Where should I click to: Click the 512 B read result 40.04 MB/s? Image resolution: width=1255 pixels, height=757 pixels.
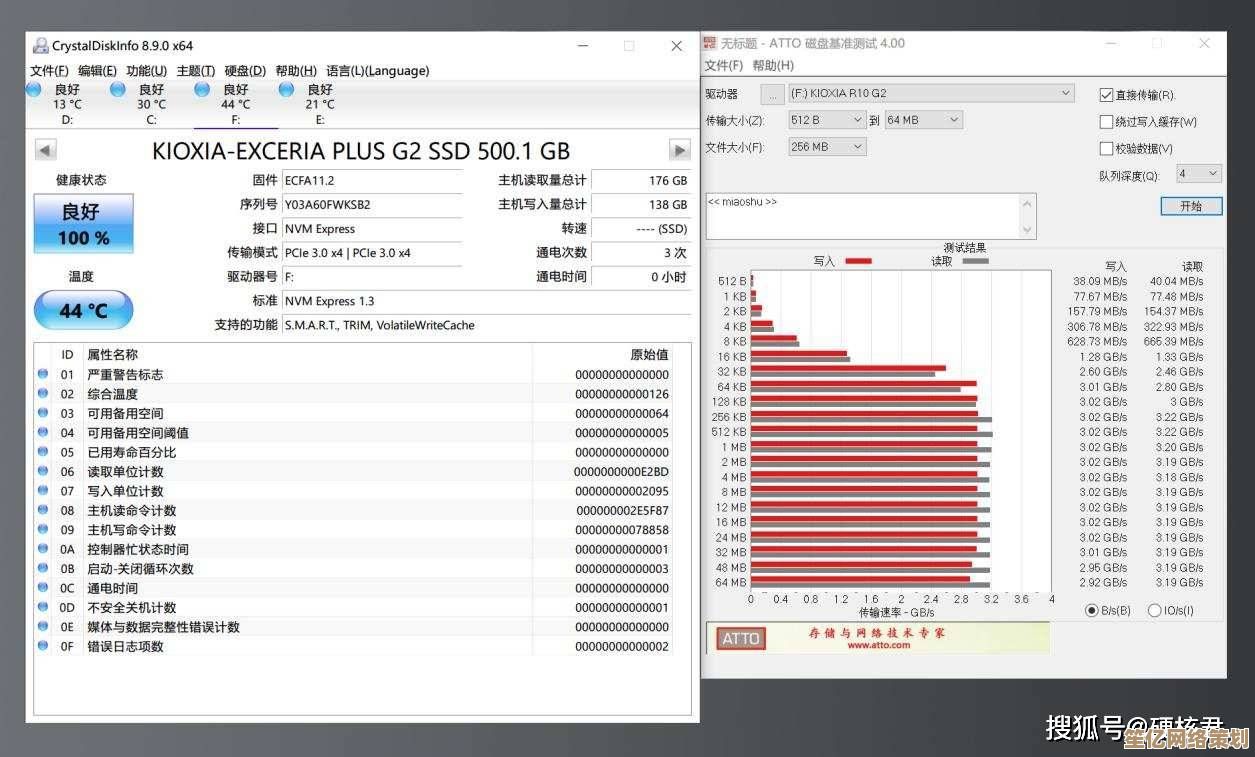click(1176, 282)
